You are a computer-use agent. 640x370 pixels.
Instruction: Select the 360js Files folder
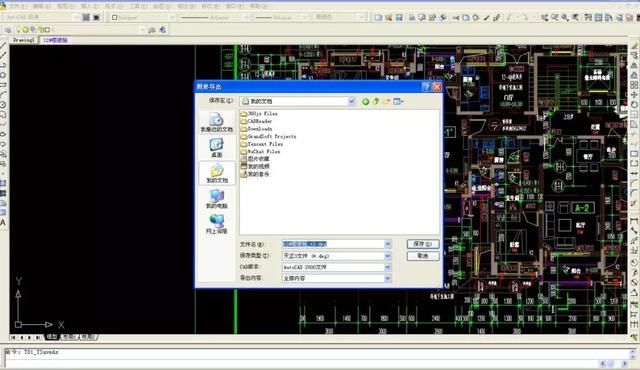[x=259, y=114]
